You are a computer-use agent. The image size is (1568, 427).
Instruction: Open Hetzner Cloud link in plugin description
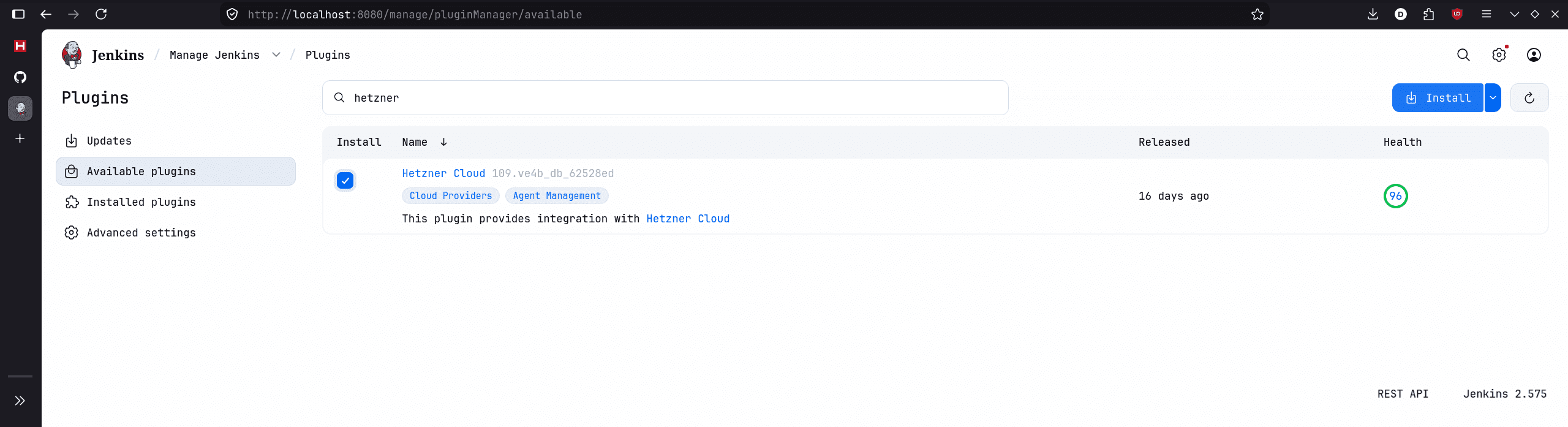point(688,219)
